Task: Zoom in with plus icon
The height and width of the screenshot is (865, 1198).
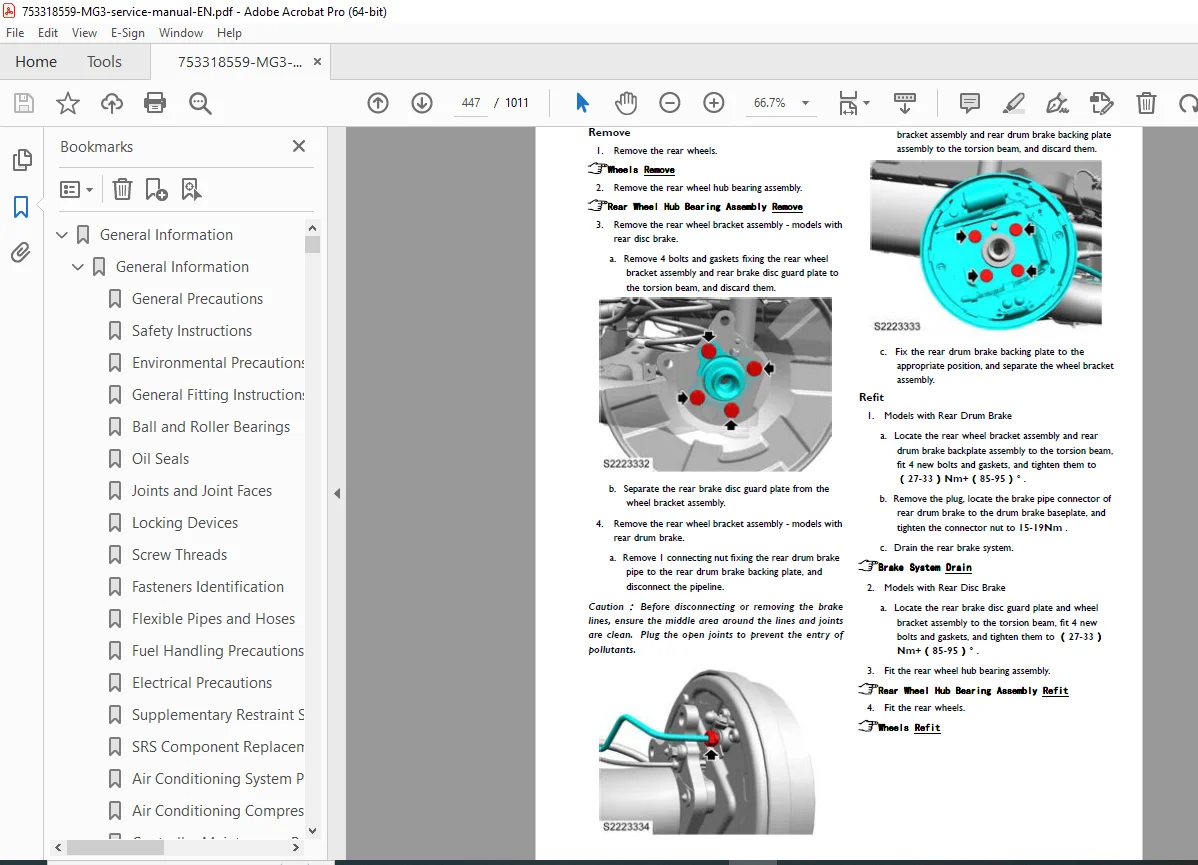Action: click(x=714, y=103)
